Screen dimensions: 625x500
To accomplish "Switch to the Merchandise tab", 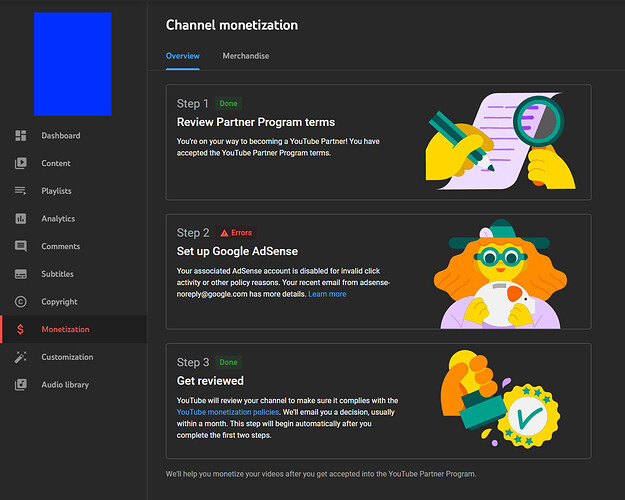I will (246, 56).
